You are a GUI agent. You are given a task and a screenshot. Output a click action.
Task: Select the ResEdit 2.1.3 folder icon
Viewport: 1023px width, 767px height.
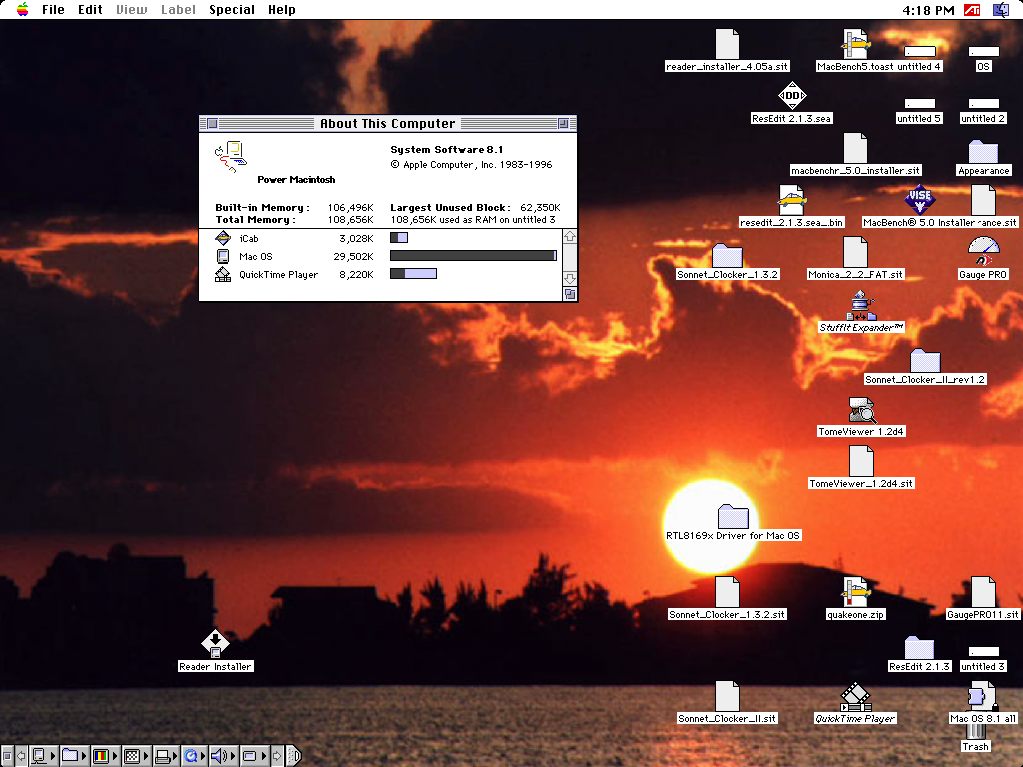919,648
